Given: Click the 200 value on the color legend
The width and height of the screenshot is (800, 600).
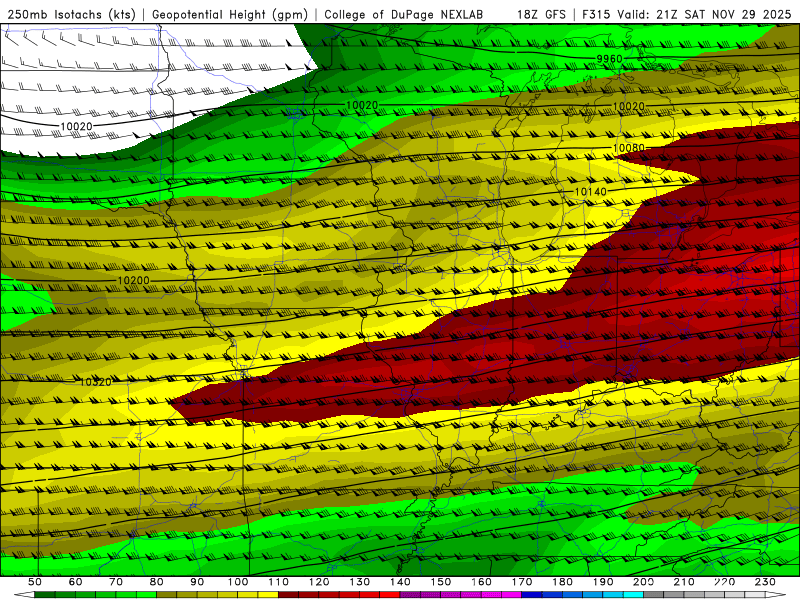Looking at the screenshot, I should 643,582.
